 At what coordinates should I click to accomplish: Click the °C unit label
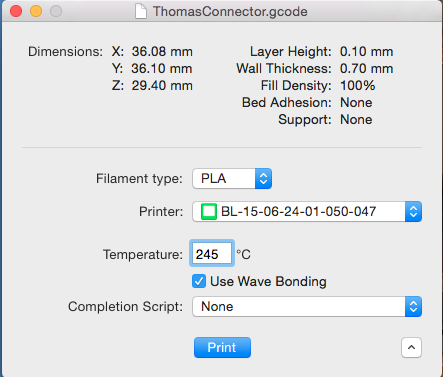coord(243,254)
